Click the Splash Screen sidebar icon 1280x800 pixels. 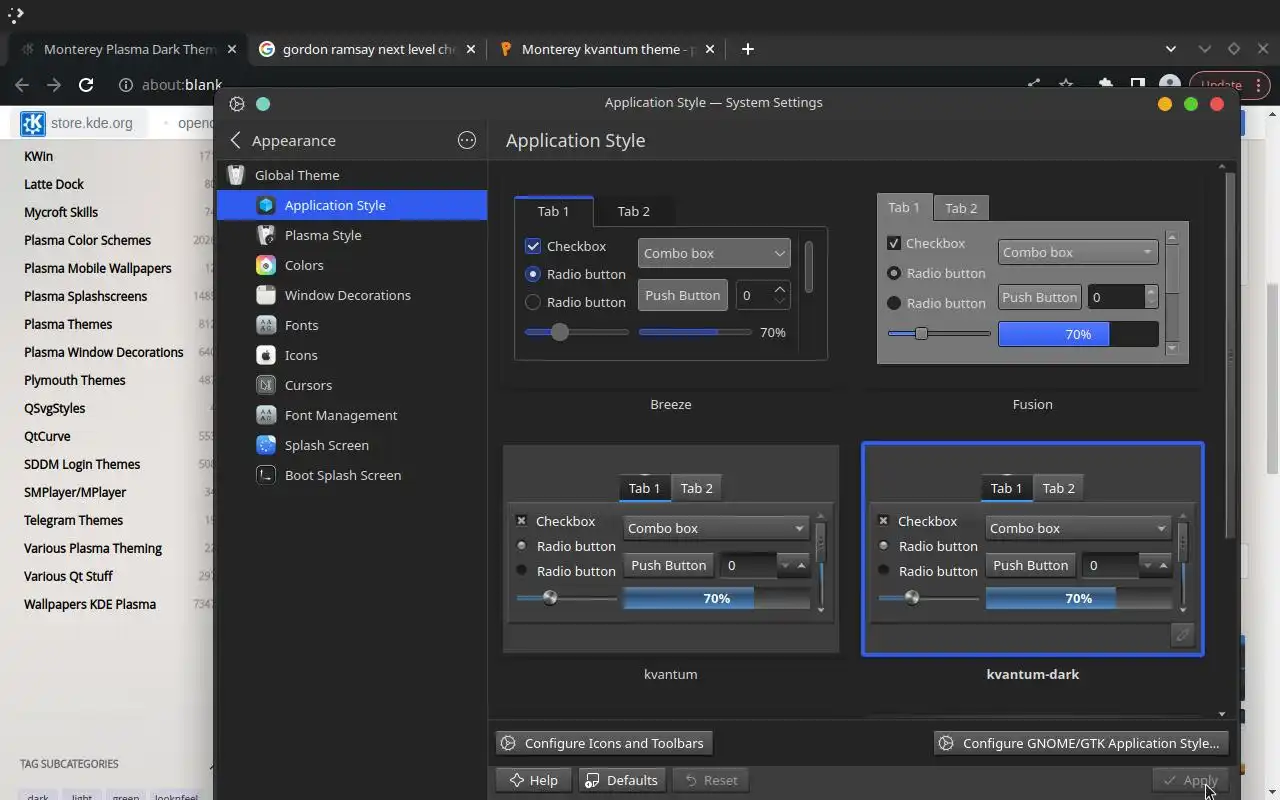pyautogui.click(x=265, y=445)
